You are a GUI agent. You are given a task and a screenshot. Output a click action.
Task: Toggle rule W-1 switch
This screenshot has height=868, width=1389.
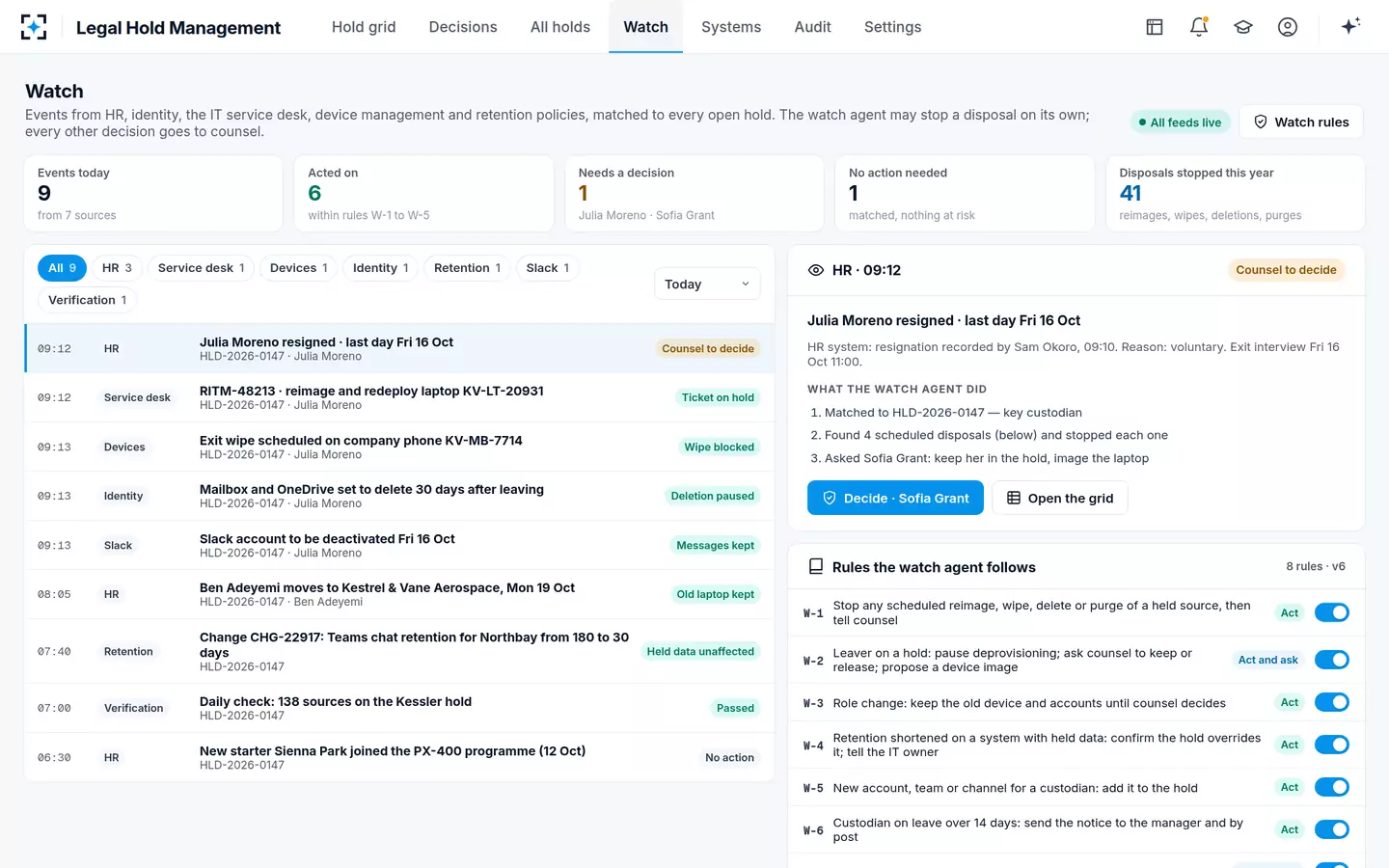[x=1332, y=612]
